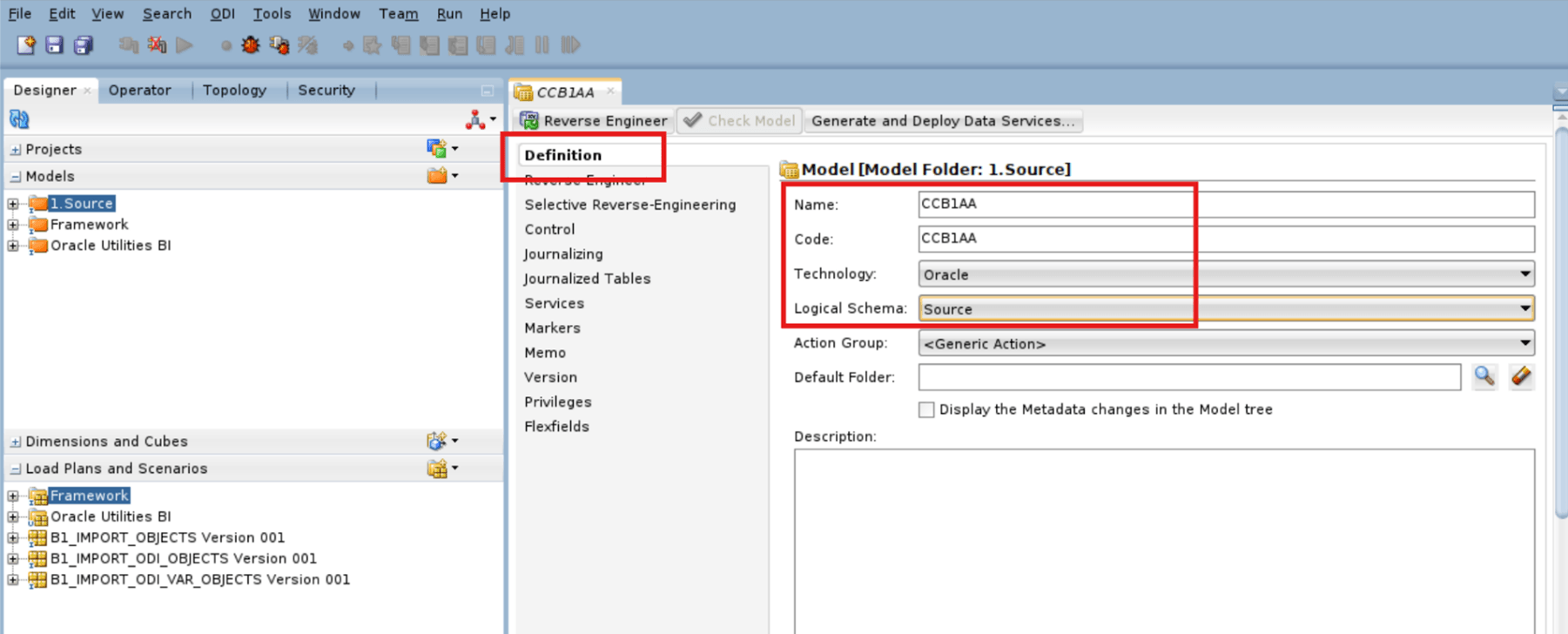
Task: Open the ODI menu
Action: tap(222, 14)
